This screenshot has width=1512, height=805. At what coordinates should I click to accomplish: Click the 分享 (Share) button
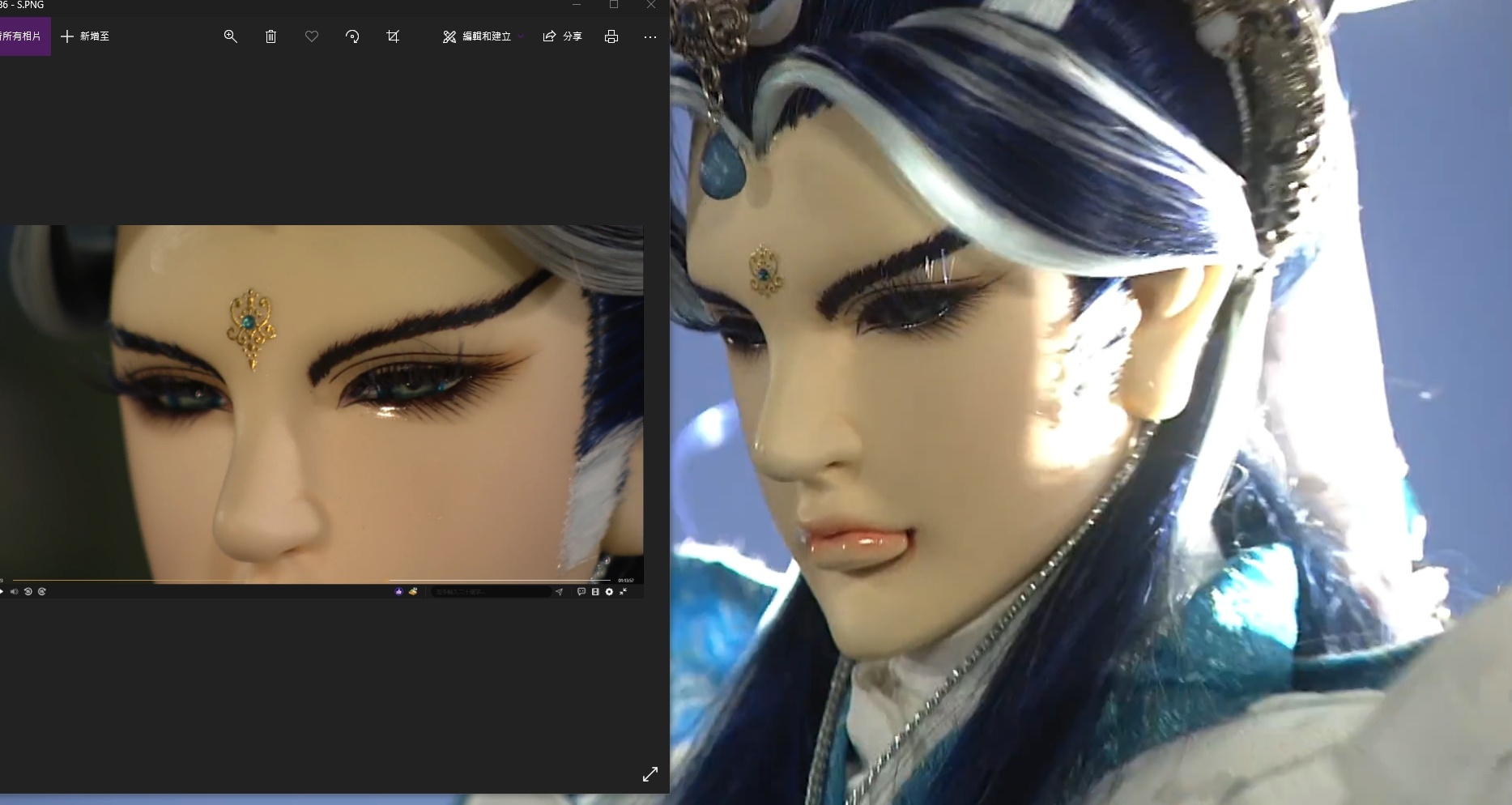pyautogui.click(x=562, y=36)
